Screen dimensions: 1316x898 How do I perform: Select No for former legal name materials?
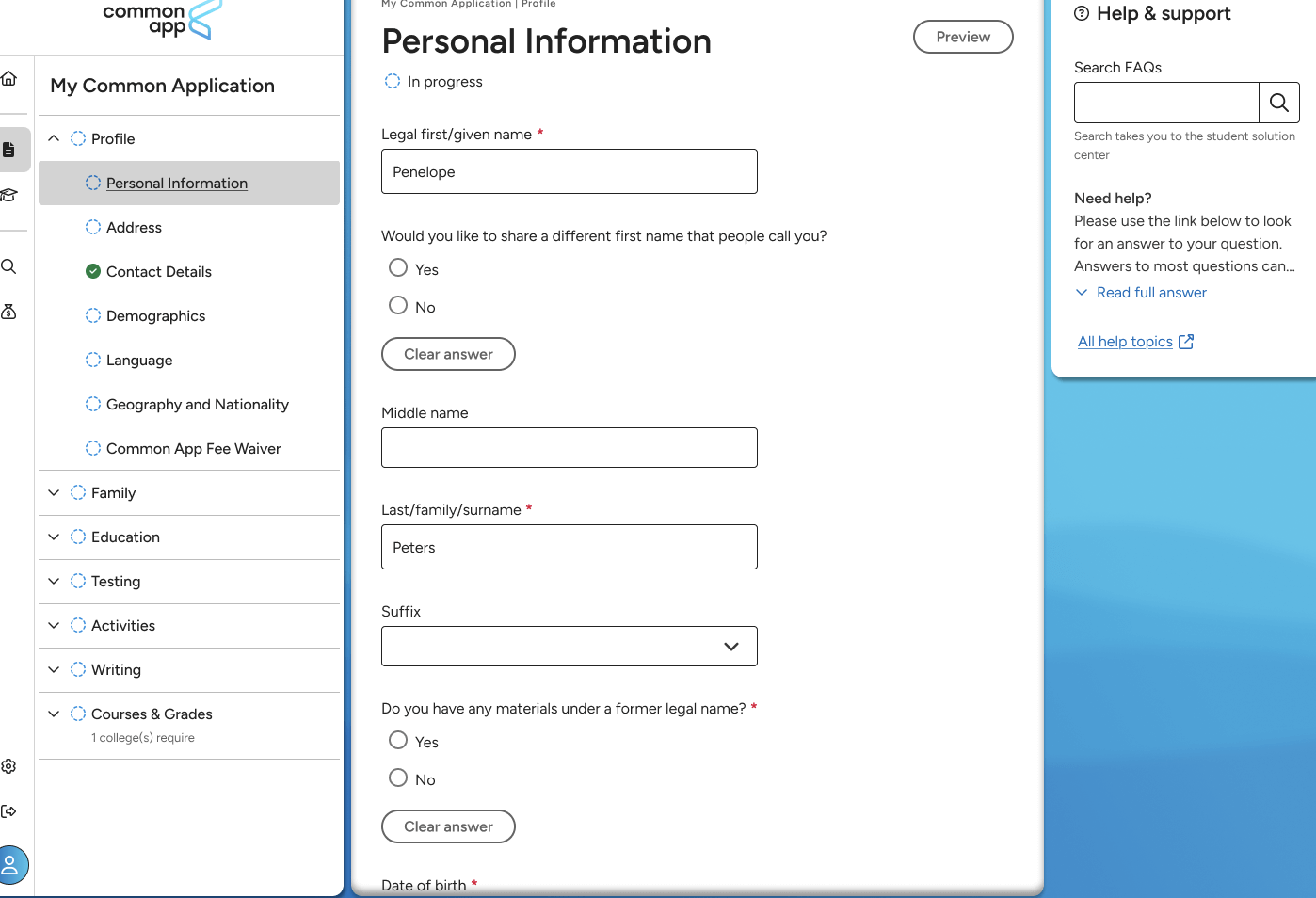398,778
